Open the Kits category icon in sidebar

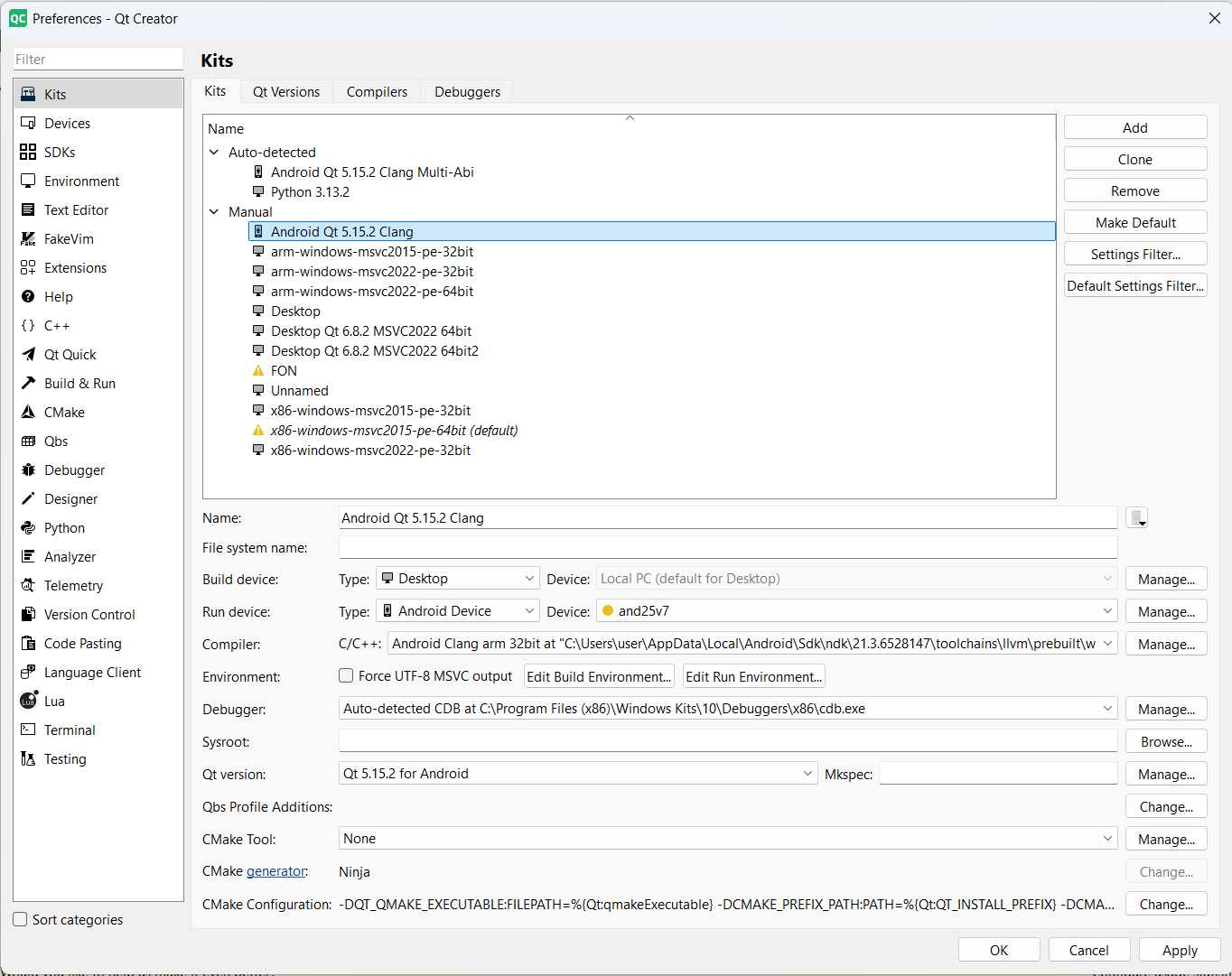pyautogui.click(x=28, y=94)
